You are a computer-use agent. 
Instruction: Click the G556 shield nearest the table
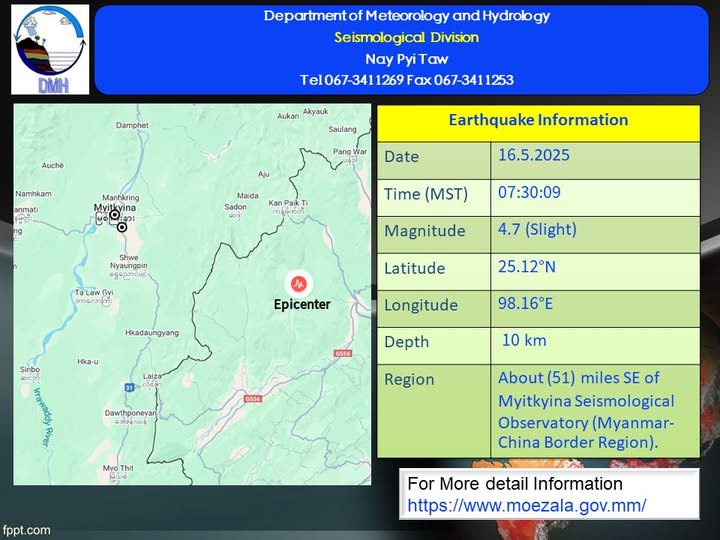tap(343, 353)
